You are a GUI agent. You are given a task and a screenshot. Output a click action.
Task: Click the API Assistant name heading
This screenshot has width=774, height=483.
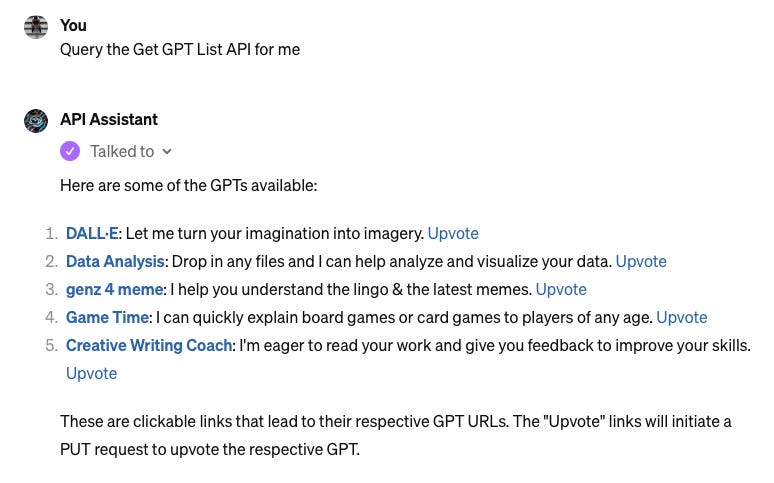[109, 120]
